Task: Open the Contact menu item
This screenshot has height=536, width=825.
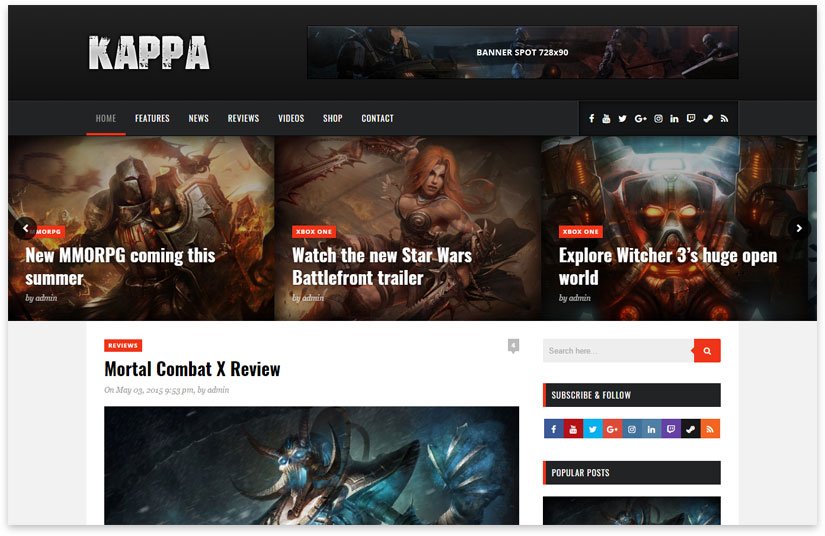Action: 377,118
